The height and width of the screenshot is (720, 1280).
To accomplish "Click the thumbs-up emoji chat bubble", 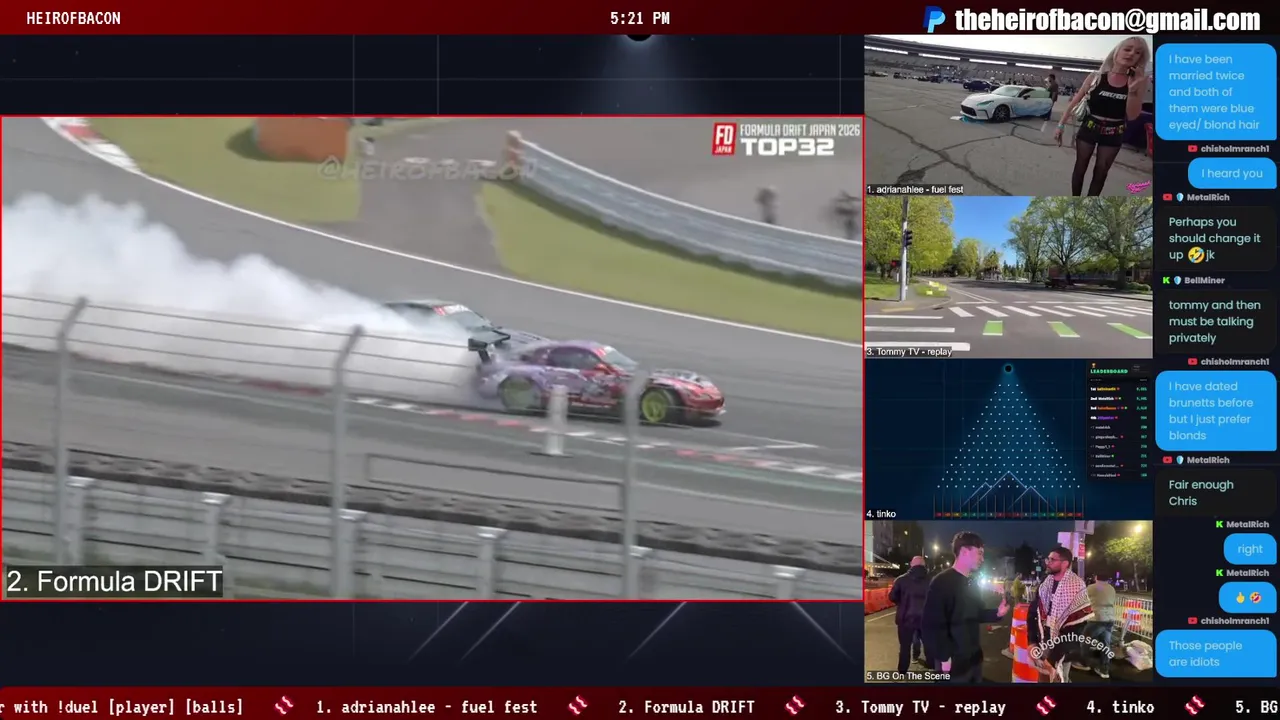I will point(1248,598).
